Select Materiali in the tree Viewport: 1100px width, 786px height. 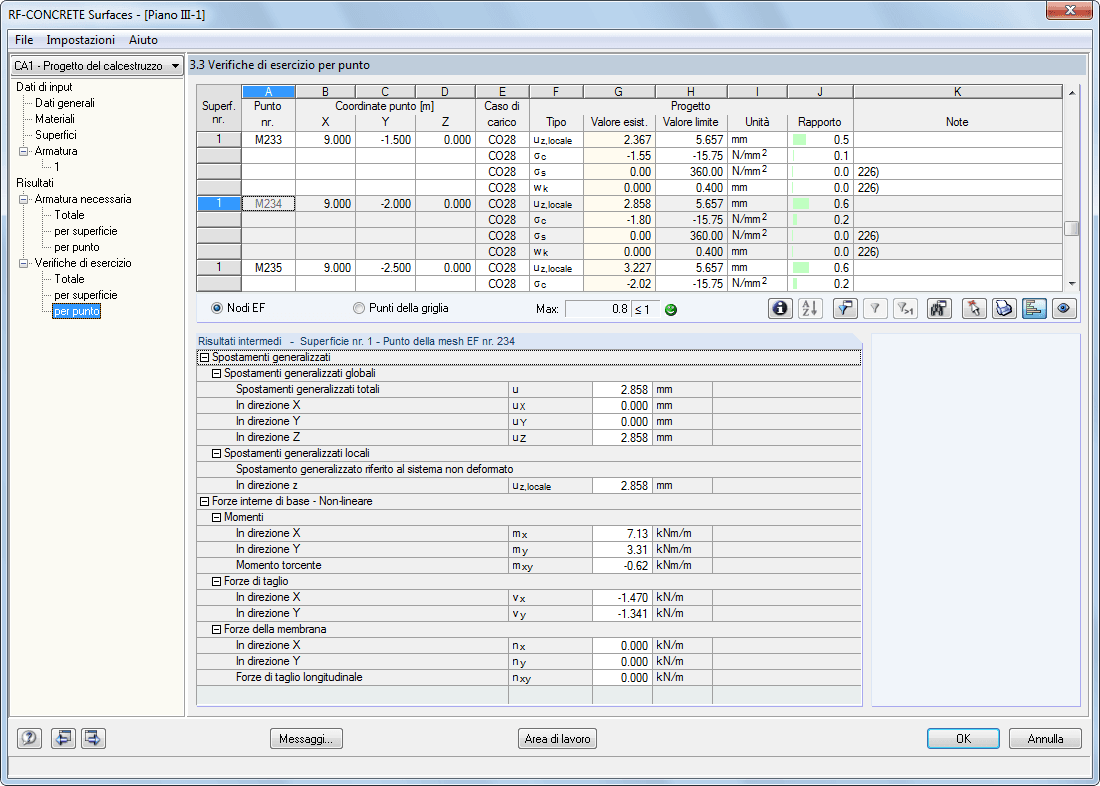(55, 119)
